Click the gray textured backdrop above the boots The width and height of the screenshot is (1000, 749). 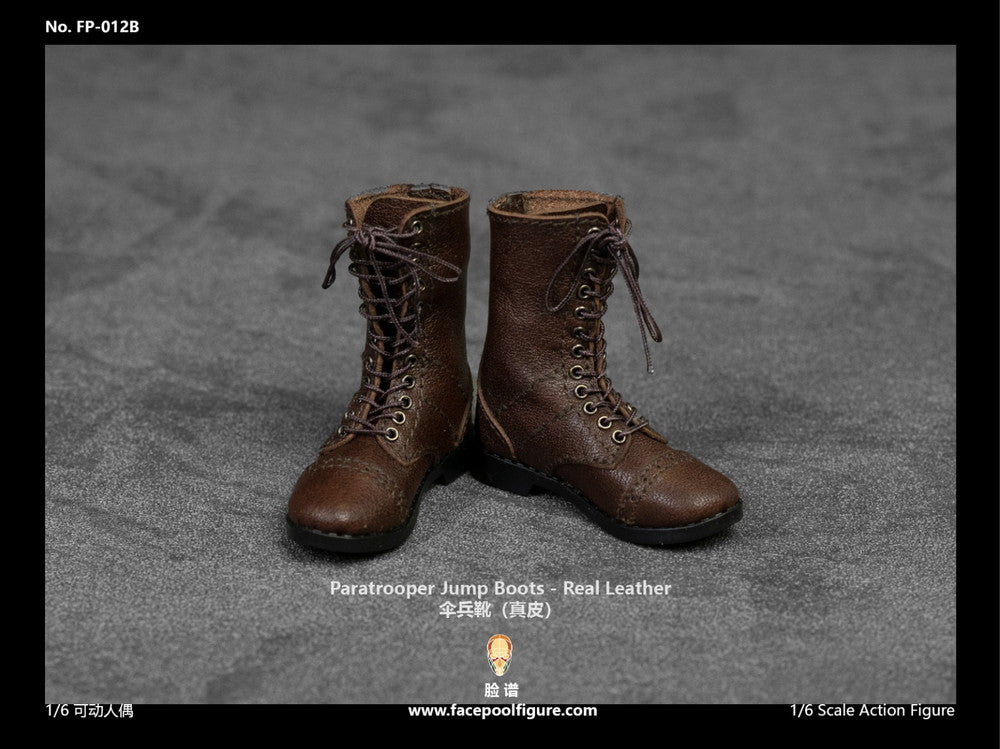coord(500,110)
